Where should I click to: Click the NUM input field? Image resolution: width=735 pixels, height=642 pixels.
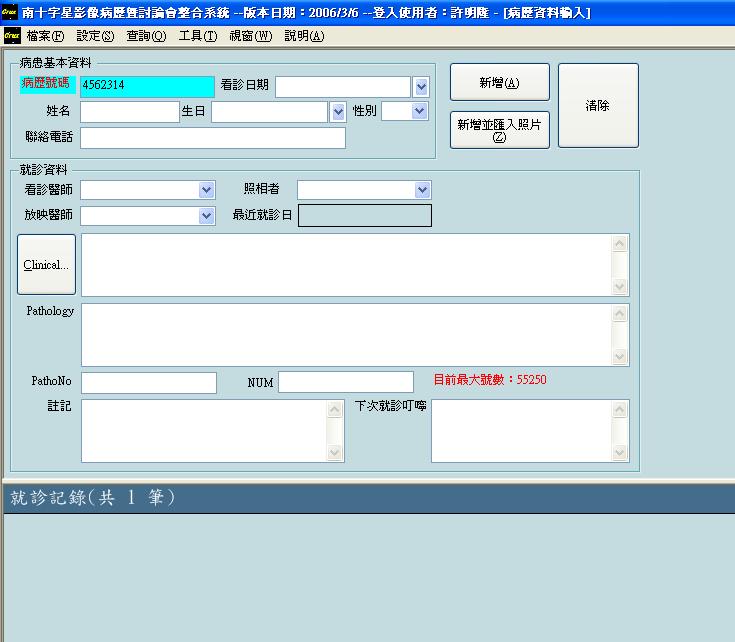[x=346, y=382]
